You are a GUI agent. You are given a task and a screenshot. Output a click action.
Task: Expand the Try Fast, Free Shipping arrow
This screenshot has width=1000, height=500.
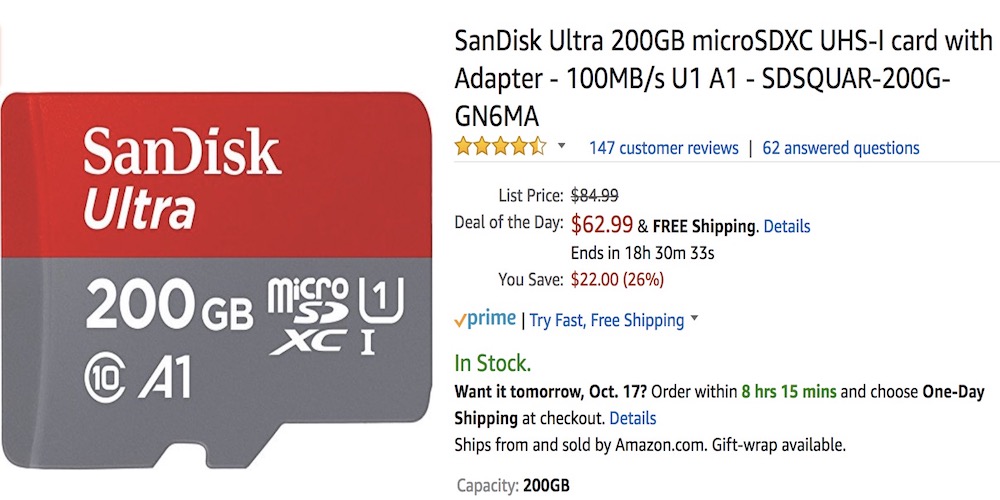pos(695,321)
